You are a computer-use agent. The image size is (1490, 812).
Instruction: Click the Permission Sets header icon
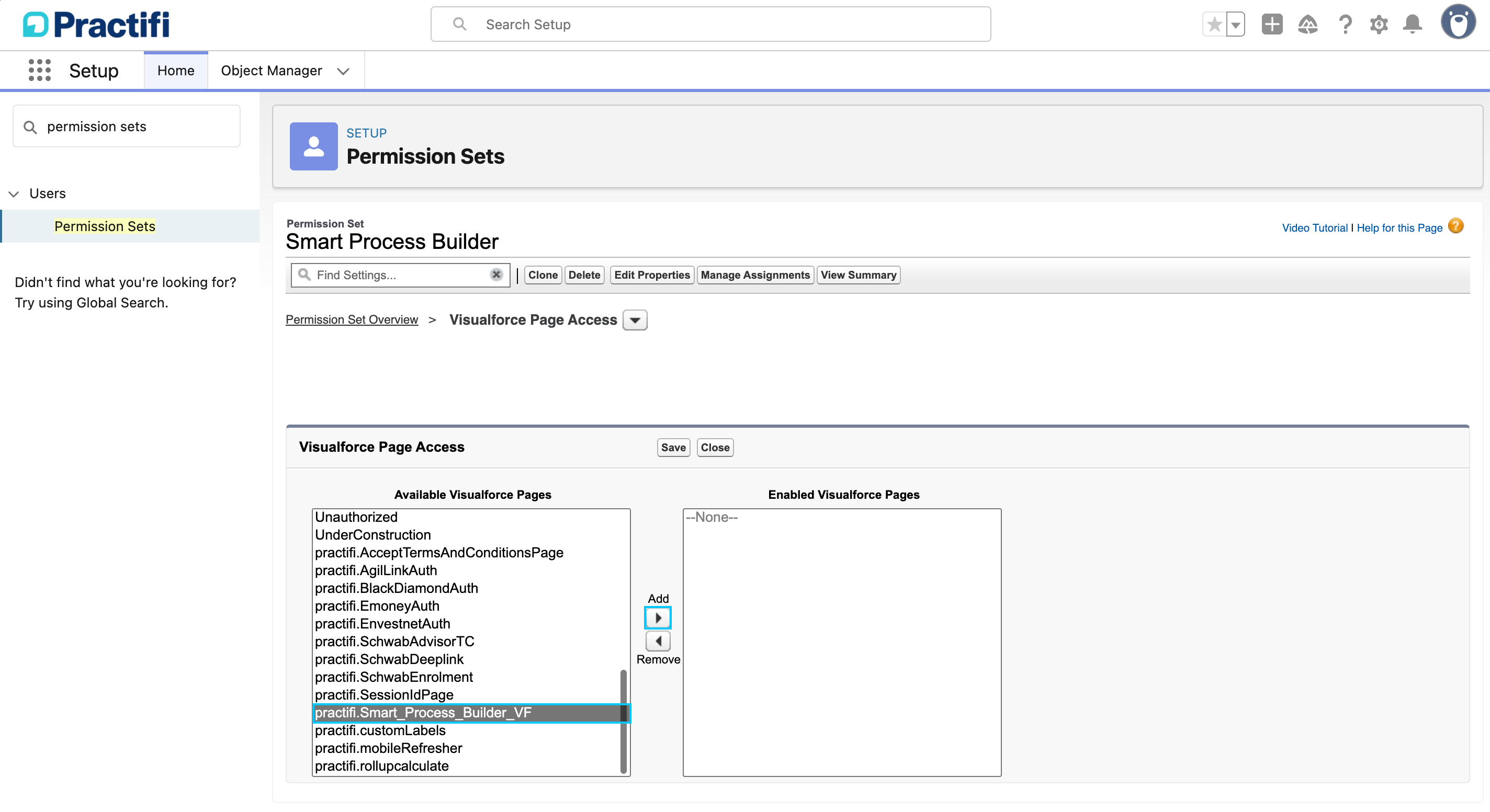pyautogui.click(x=313, y=146)
